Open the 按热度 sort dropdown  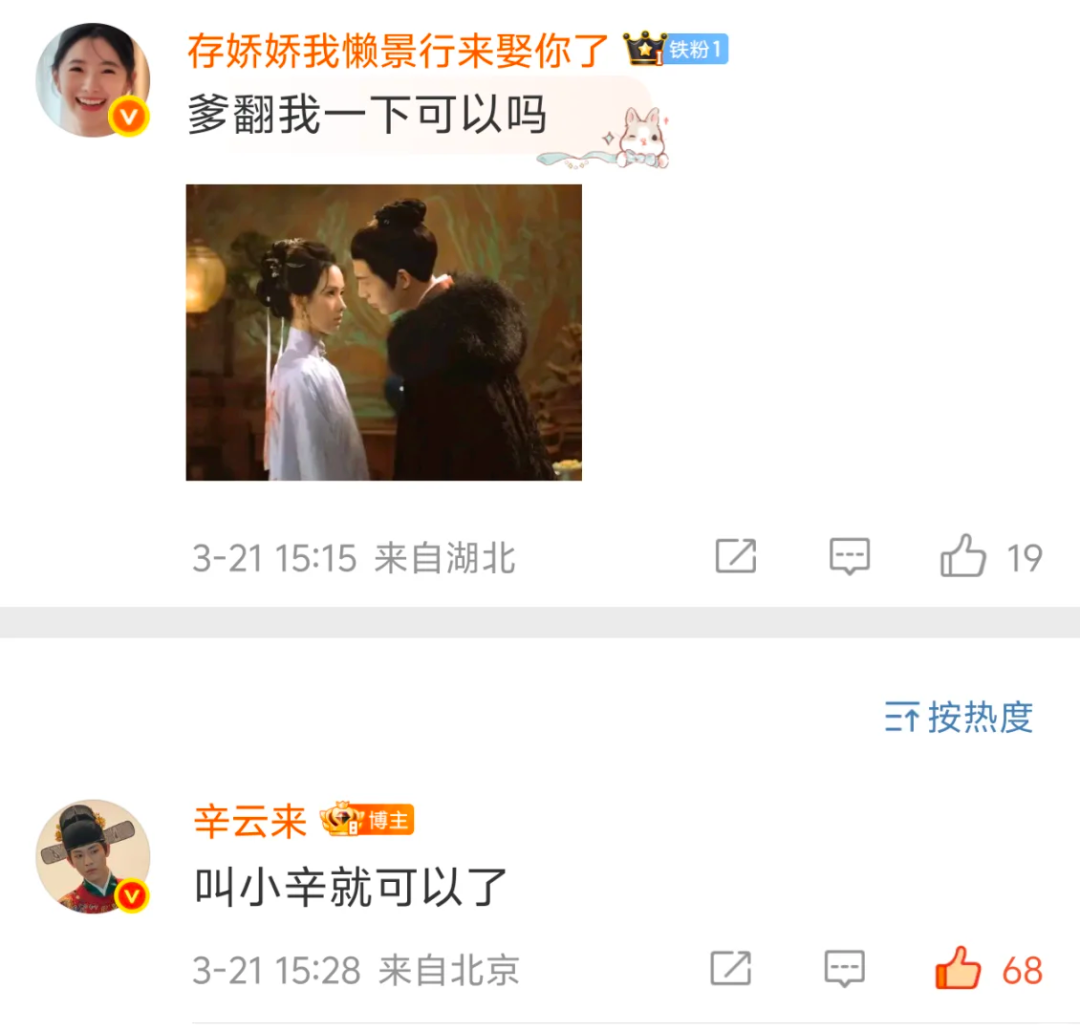pyautogui.click(x=959, y=717)
